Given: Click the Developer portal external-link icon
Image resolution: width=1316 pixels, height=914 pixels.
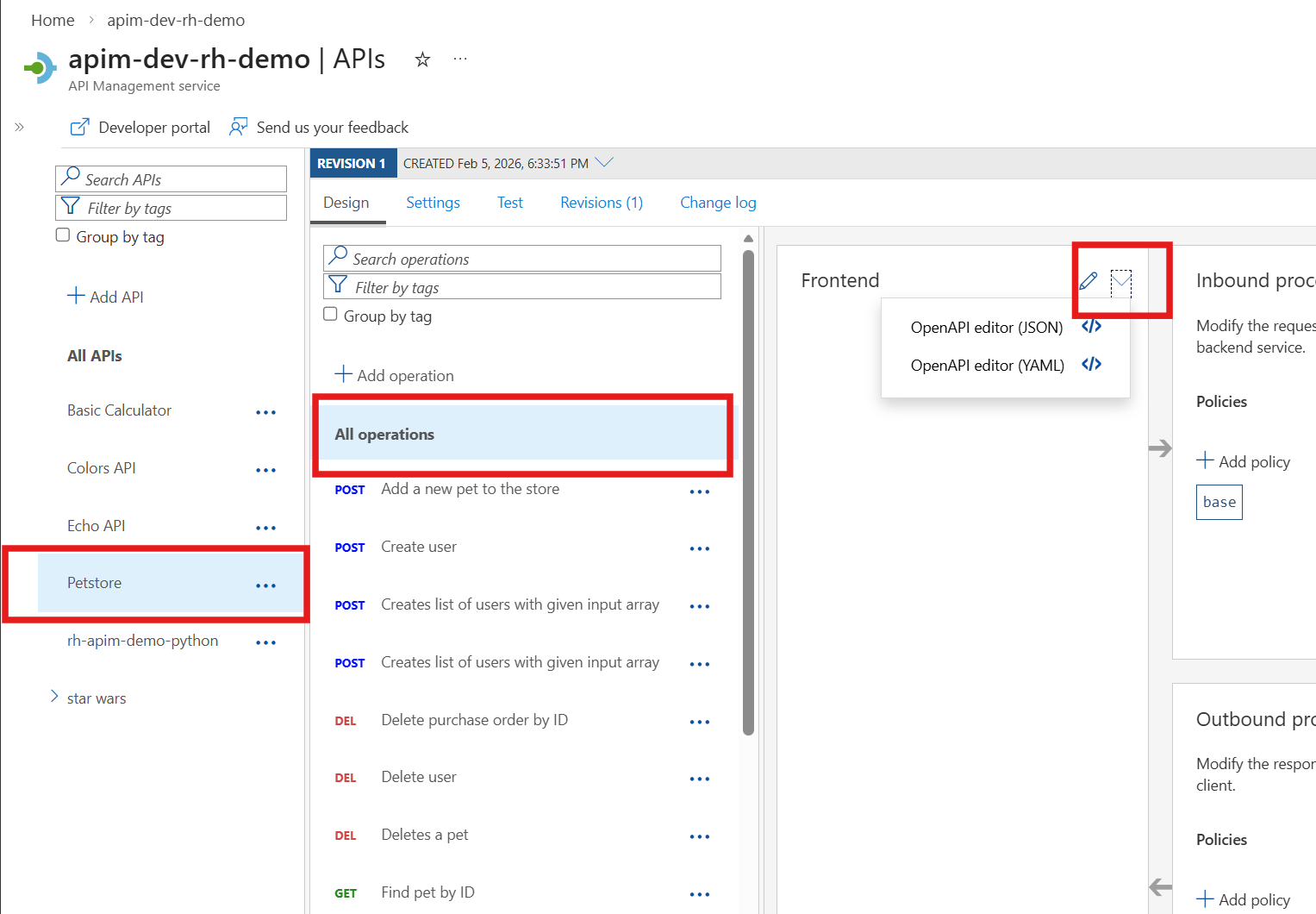Looking at the screenshot, I should tap(79, 127).
